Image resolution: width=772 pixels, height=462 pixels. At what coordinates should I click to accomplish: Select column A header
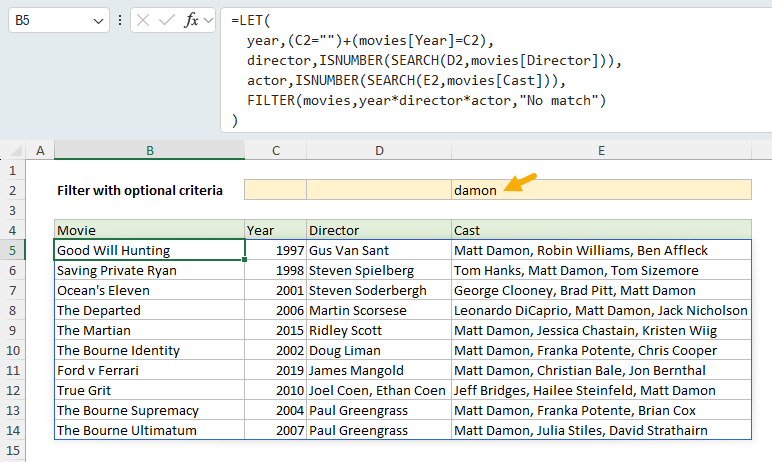point(40,151)
